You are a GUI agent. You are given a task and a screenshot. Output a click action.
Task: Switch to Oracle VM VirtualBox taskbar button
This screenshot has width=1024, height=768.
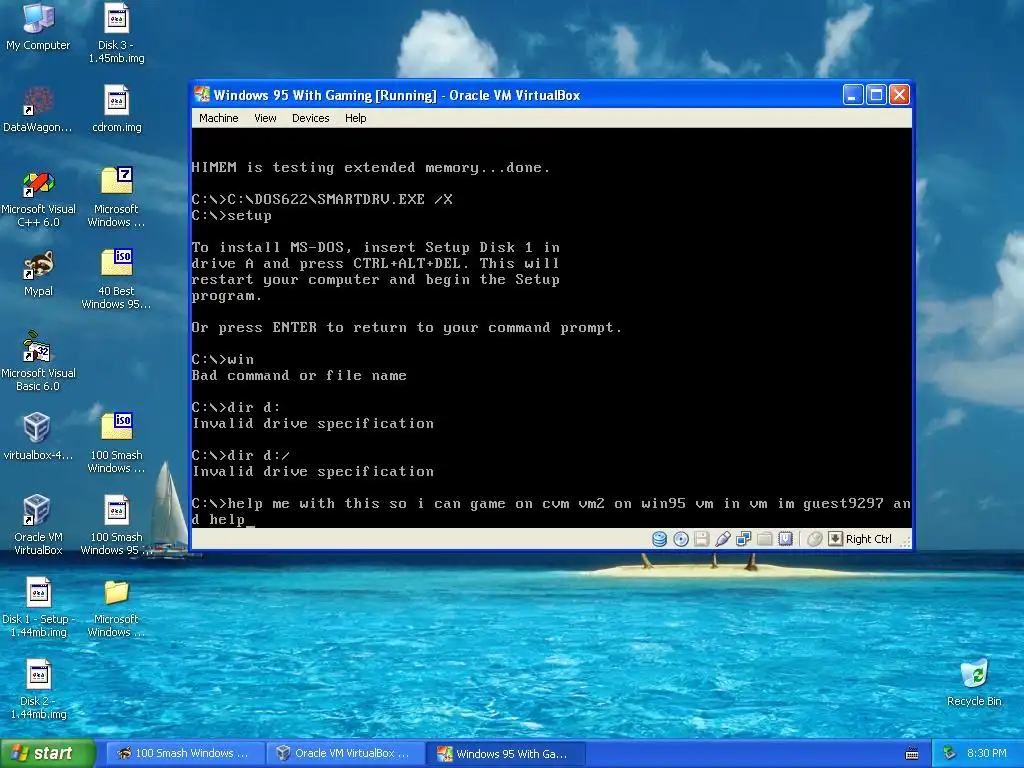(x=346, y=754)
